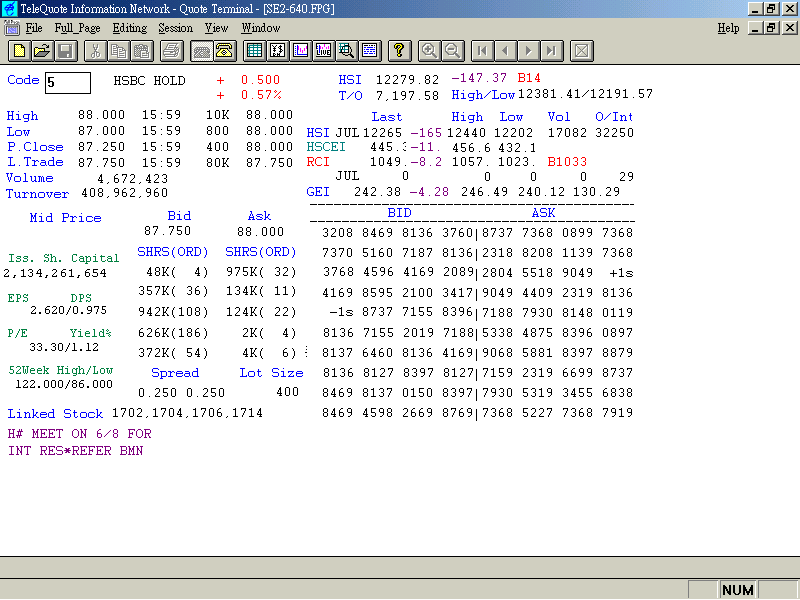800x600 pixels.
Task: Restore the inner document window
Action: 771,28
